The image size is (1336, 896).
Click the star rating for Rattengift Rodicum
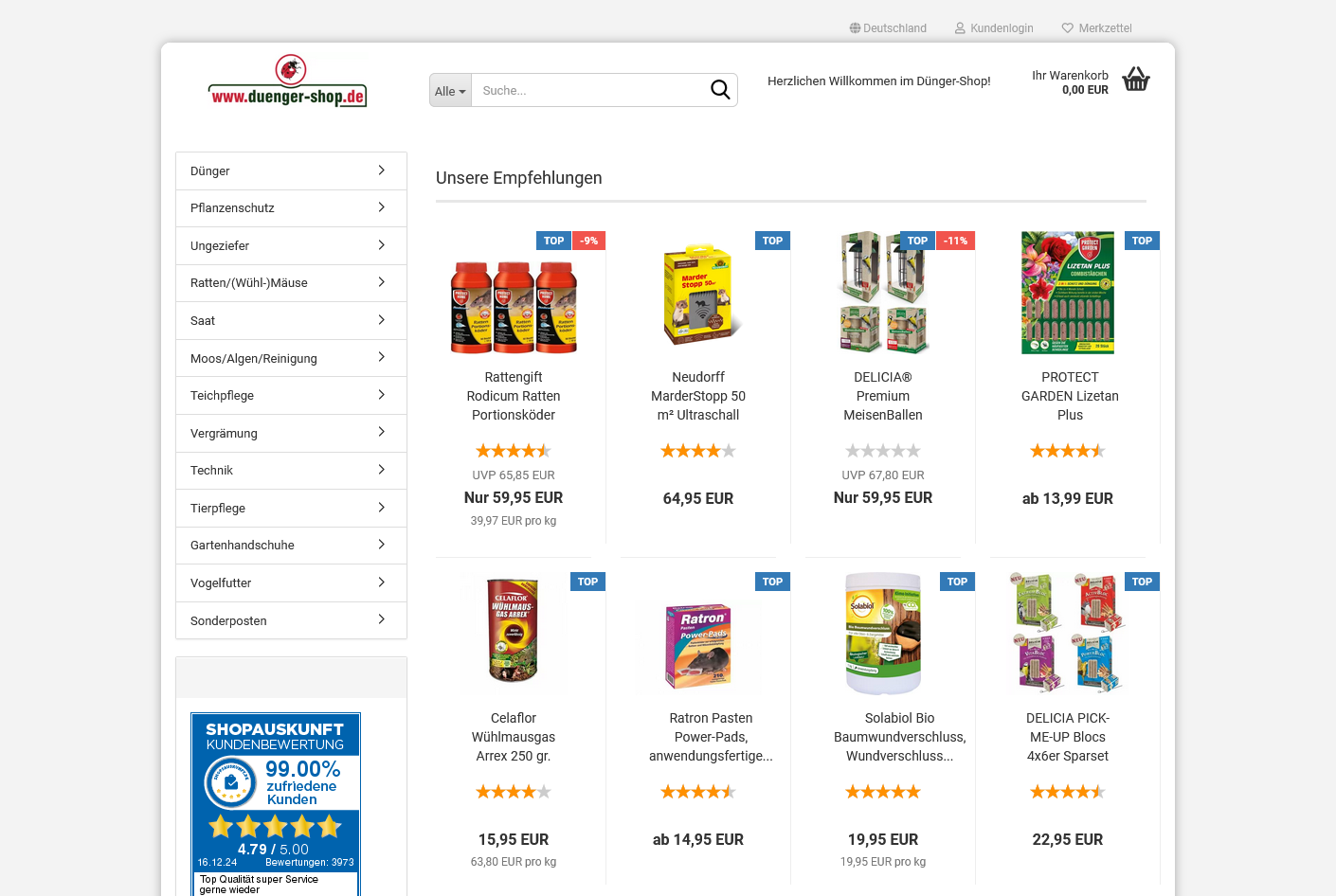[514, 451]
